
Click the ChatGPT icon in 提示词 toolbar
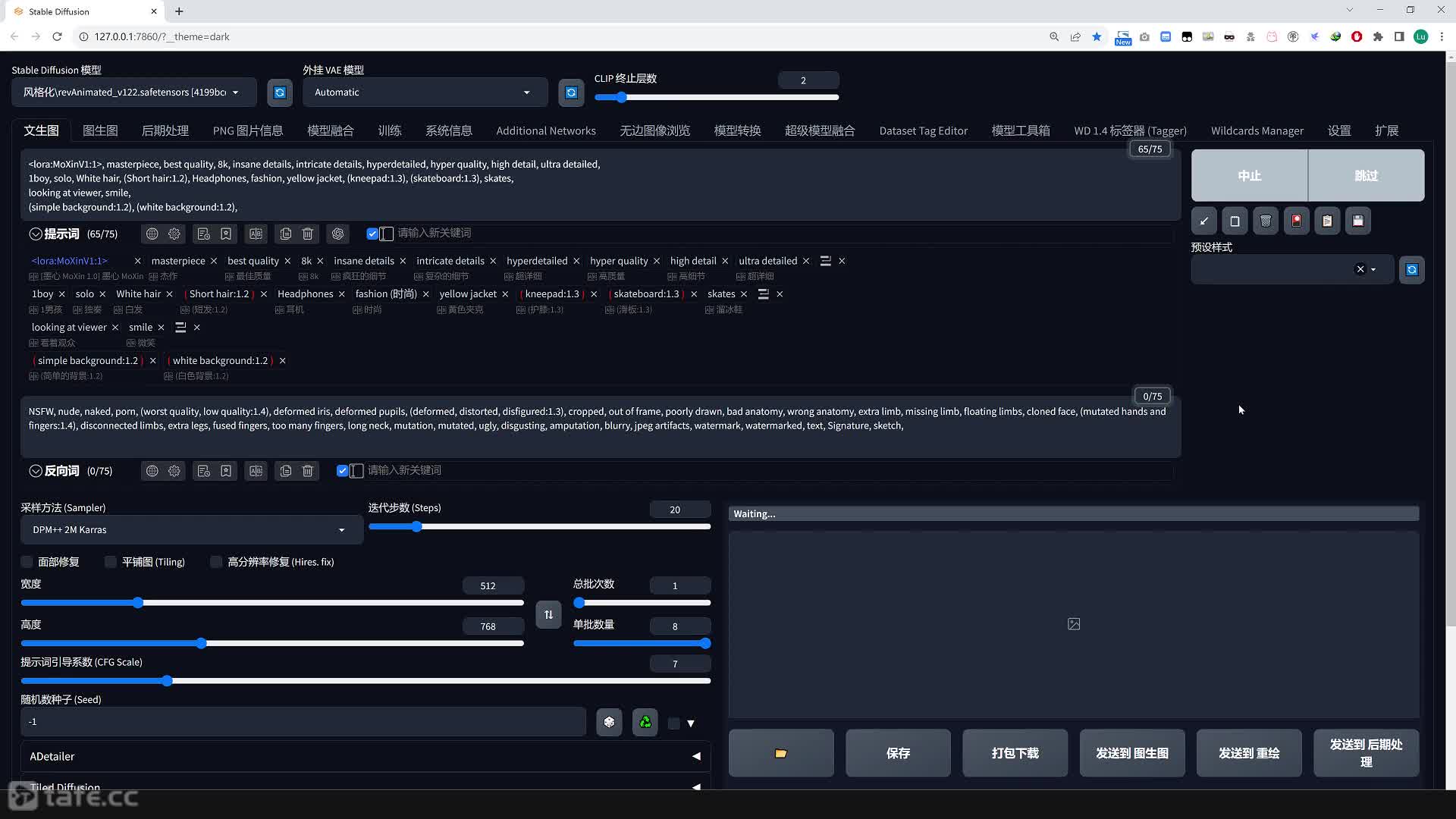click(x=337, y=234)
